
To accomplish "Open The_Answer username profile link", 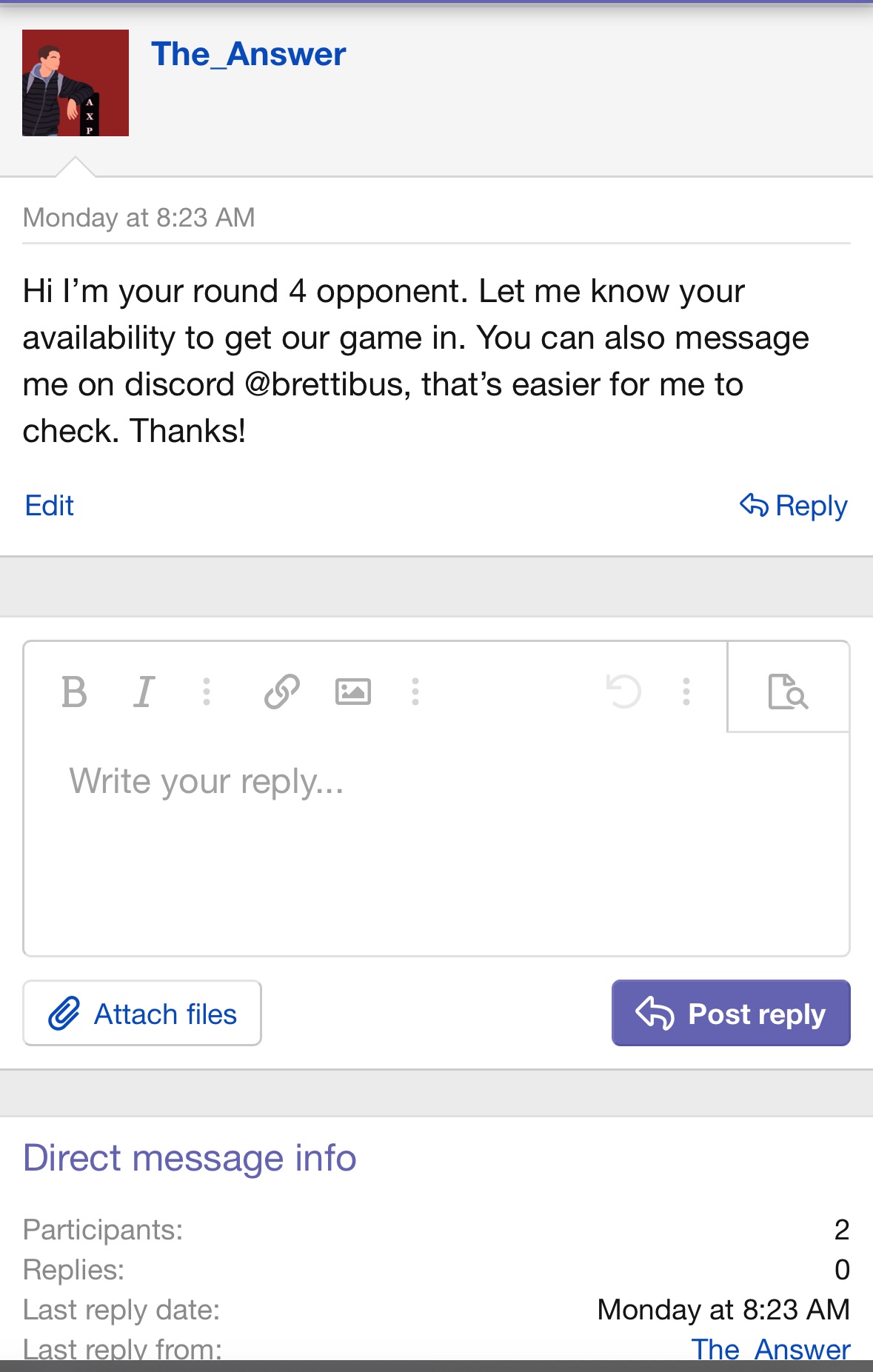I will [248, 54].
